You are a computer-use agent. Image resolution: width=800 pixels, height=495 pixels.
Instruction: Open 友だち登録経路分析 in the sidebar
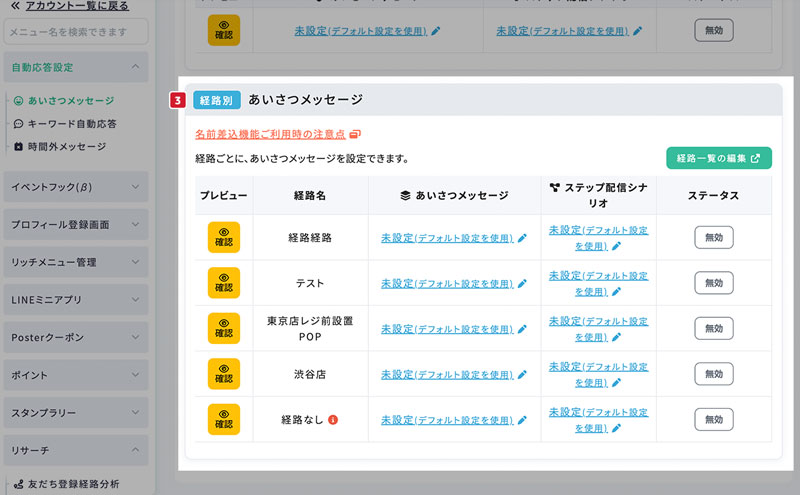pyautogui.click(x=72, y=484)
